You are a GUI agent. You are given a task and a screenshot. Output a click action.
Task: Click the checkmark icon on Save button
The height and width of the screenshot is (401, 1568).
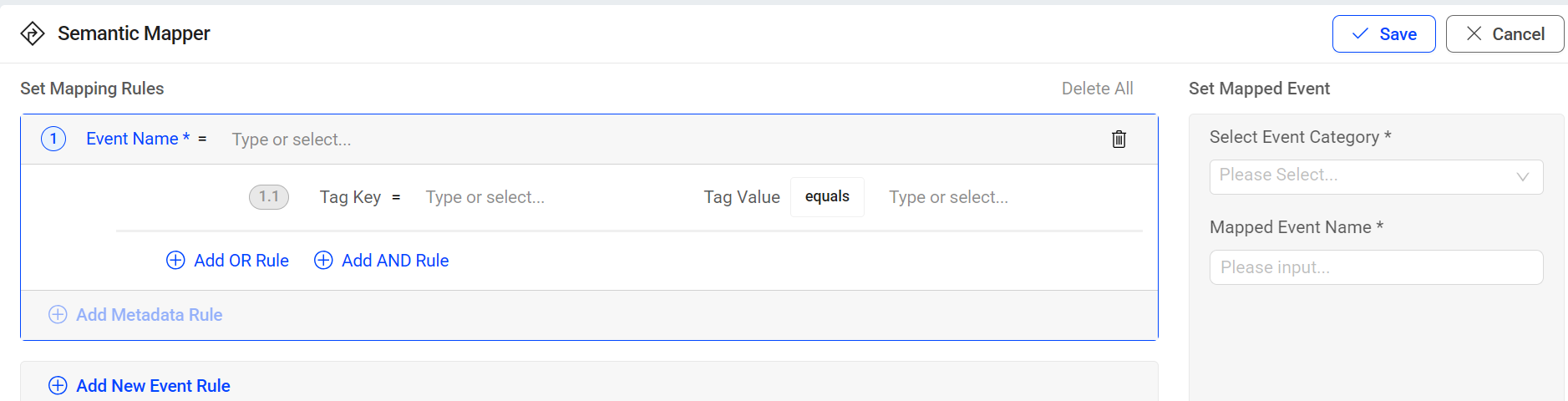[1360, 33]
